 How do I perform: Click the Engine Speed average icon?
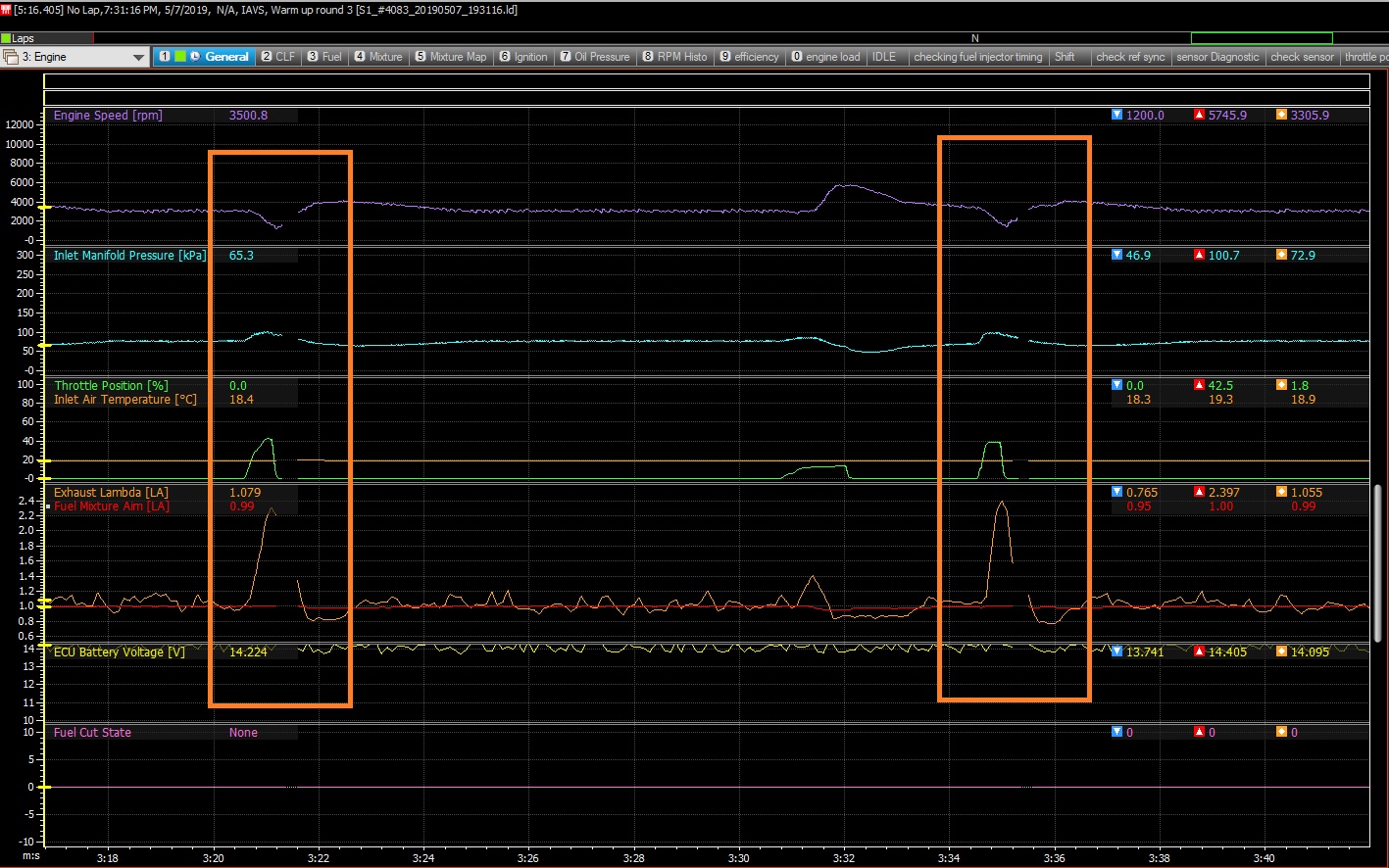click(x=1281, y=115)
